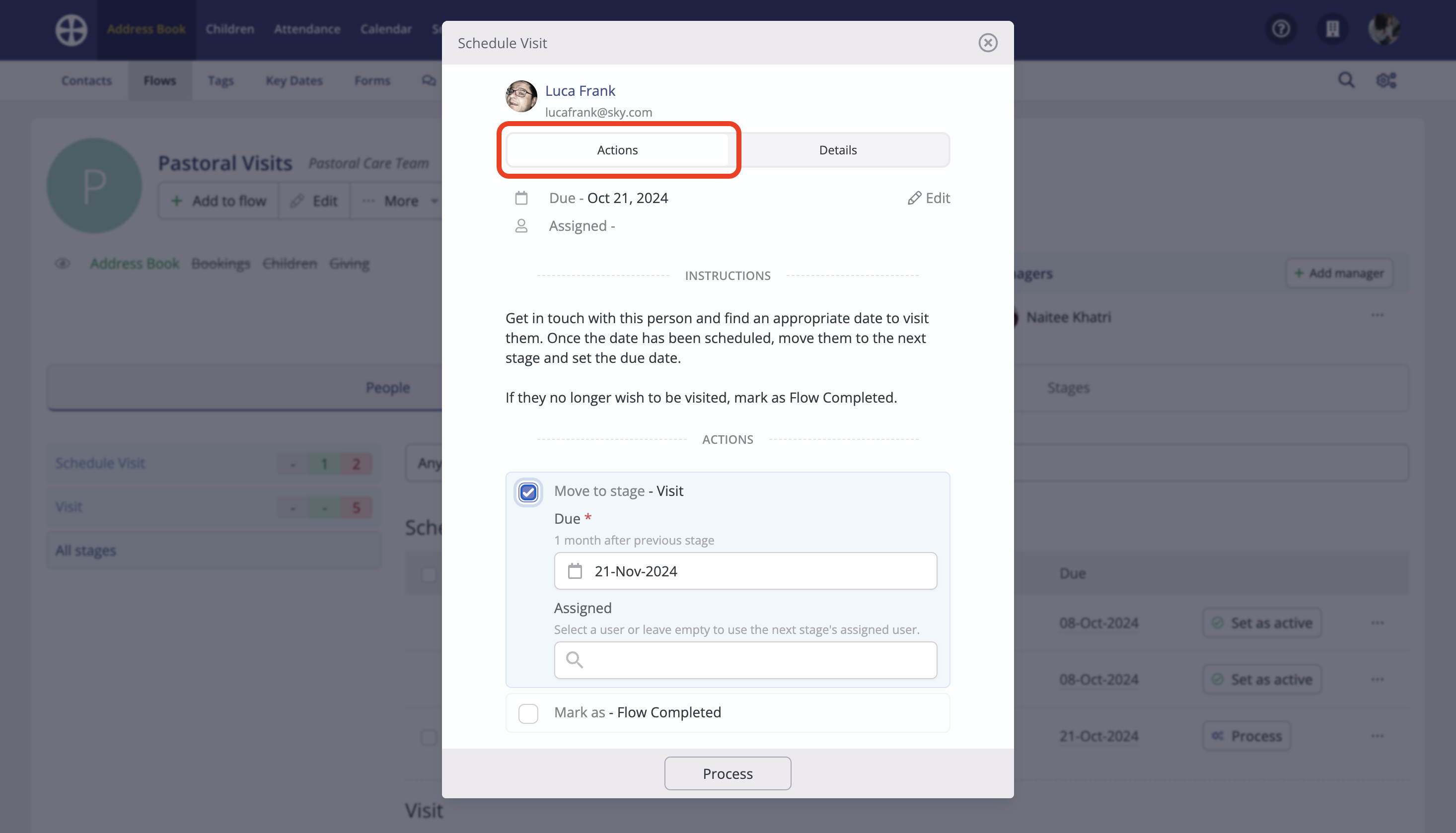The image size is (1456, 833).
Task: Click the search magnifier icon in sub-navigation
Action: point(1346,80)
